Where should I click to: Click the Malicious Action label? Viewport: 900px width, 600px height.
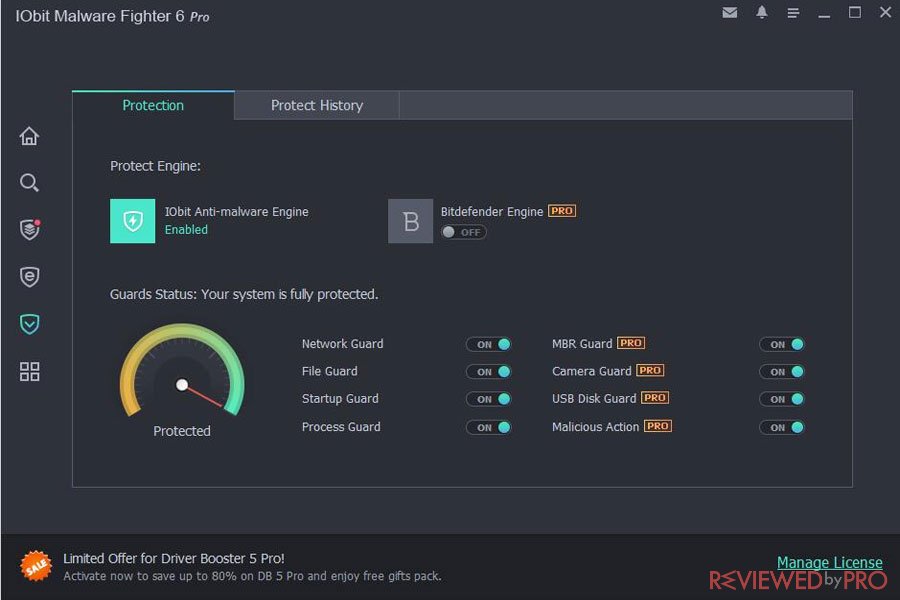(595, 427)
